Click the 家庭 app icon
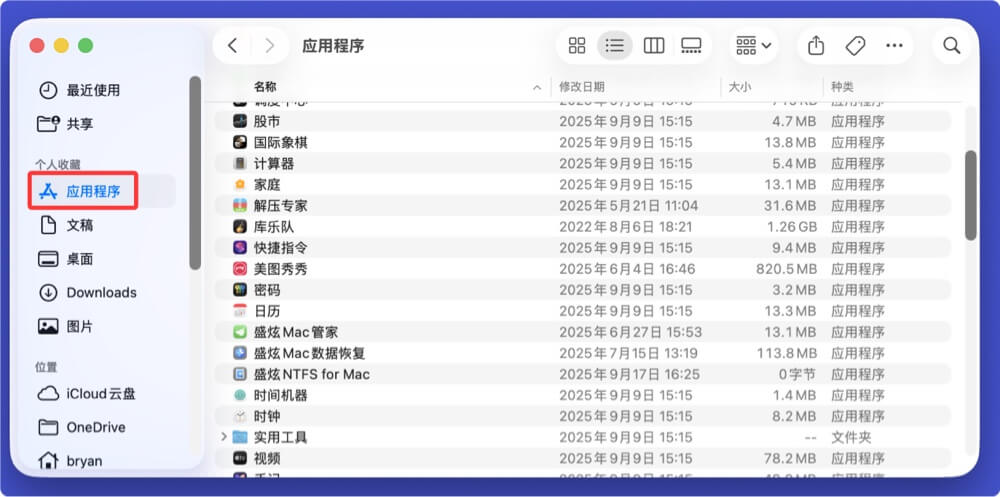The height and width of the screenshot is (497, 1000). click(240, 184)
